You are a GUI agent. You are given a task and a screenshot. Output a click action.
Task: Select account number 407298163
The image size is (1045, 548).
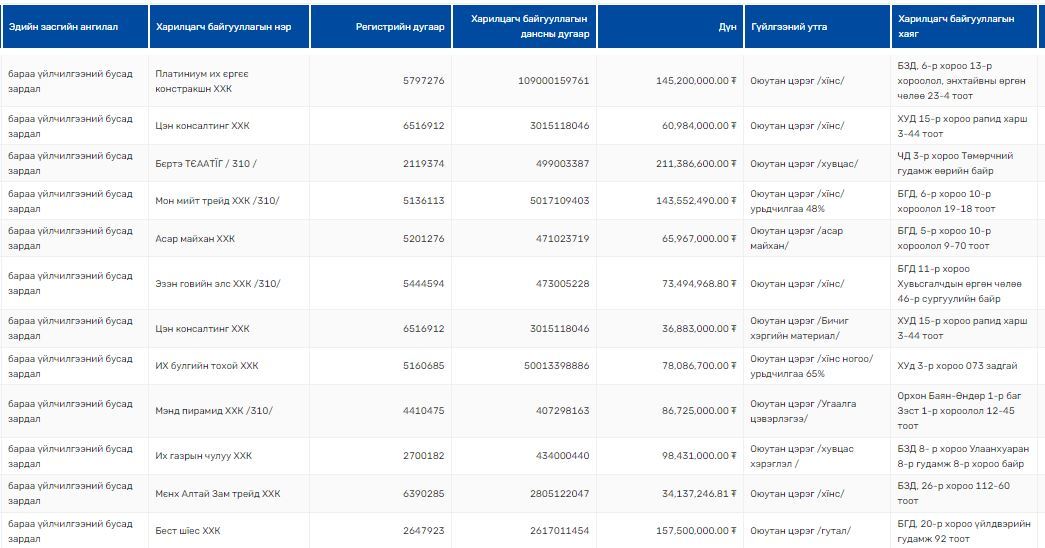pyautogui.click(x=562, y=411)
